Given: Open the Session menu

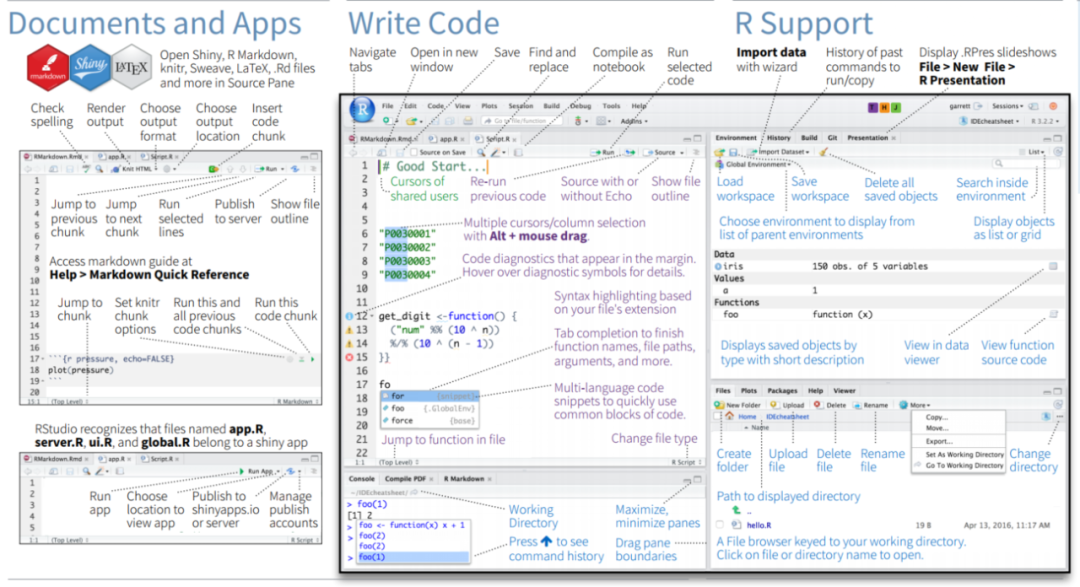Looking at the screenshot, I should click(521, 106).
